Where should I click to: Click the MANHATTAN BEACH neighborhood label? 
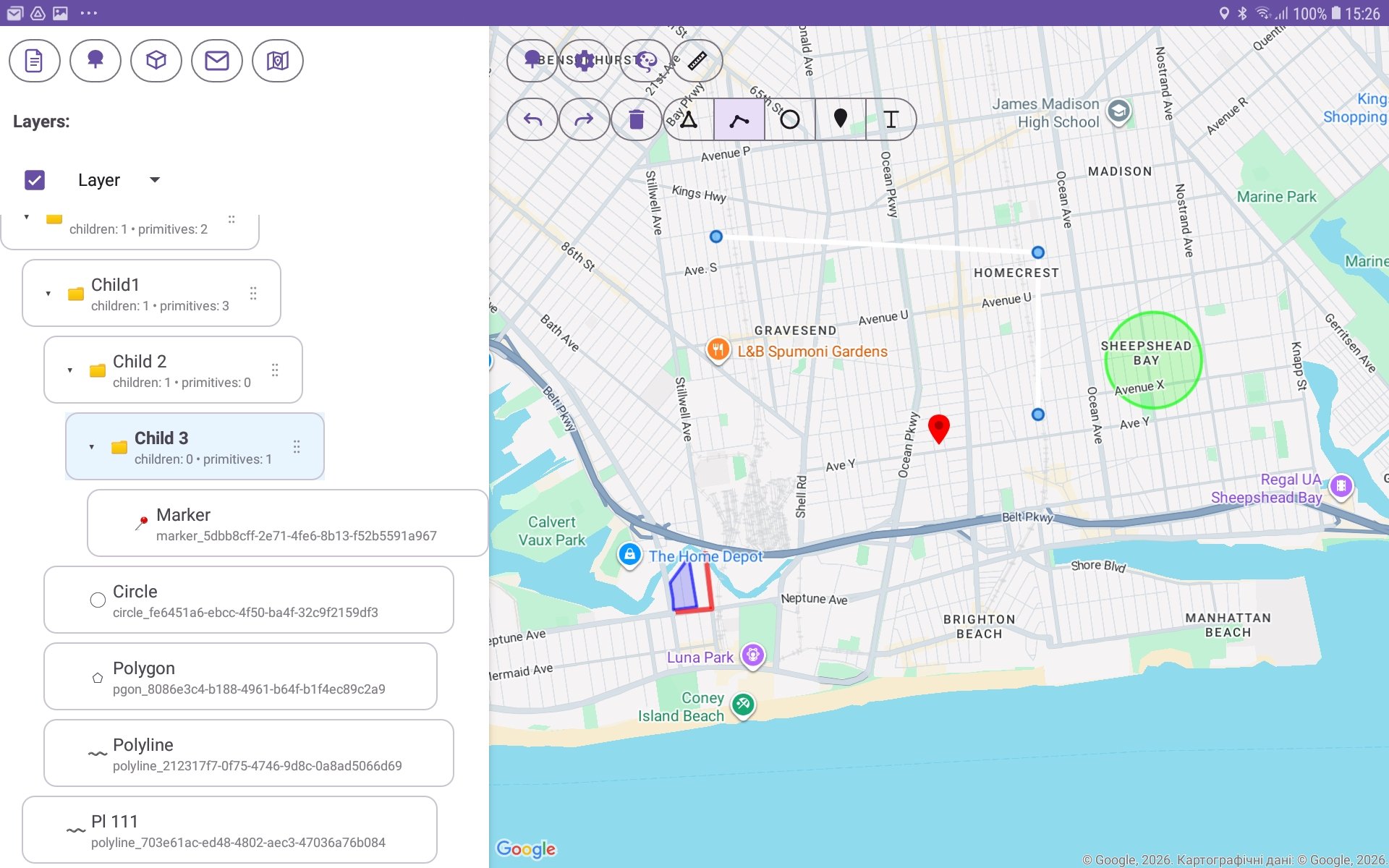pyautogui.click(x=1228, y=625)
